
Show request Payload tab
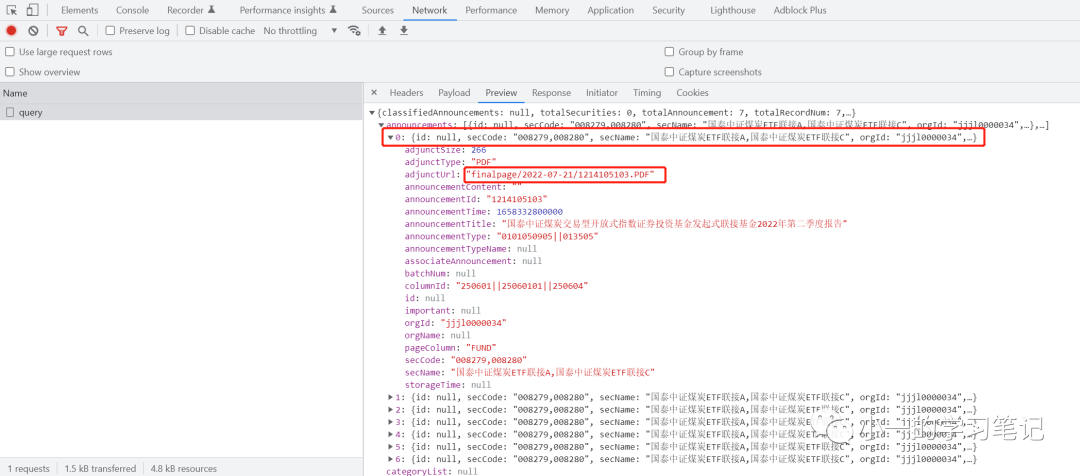(x=454, y=92)
